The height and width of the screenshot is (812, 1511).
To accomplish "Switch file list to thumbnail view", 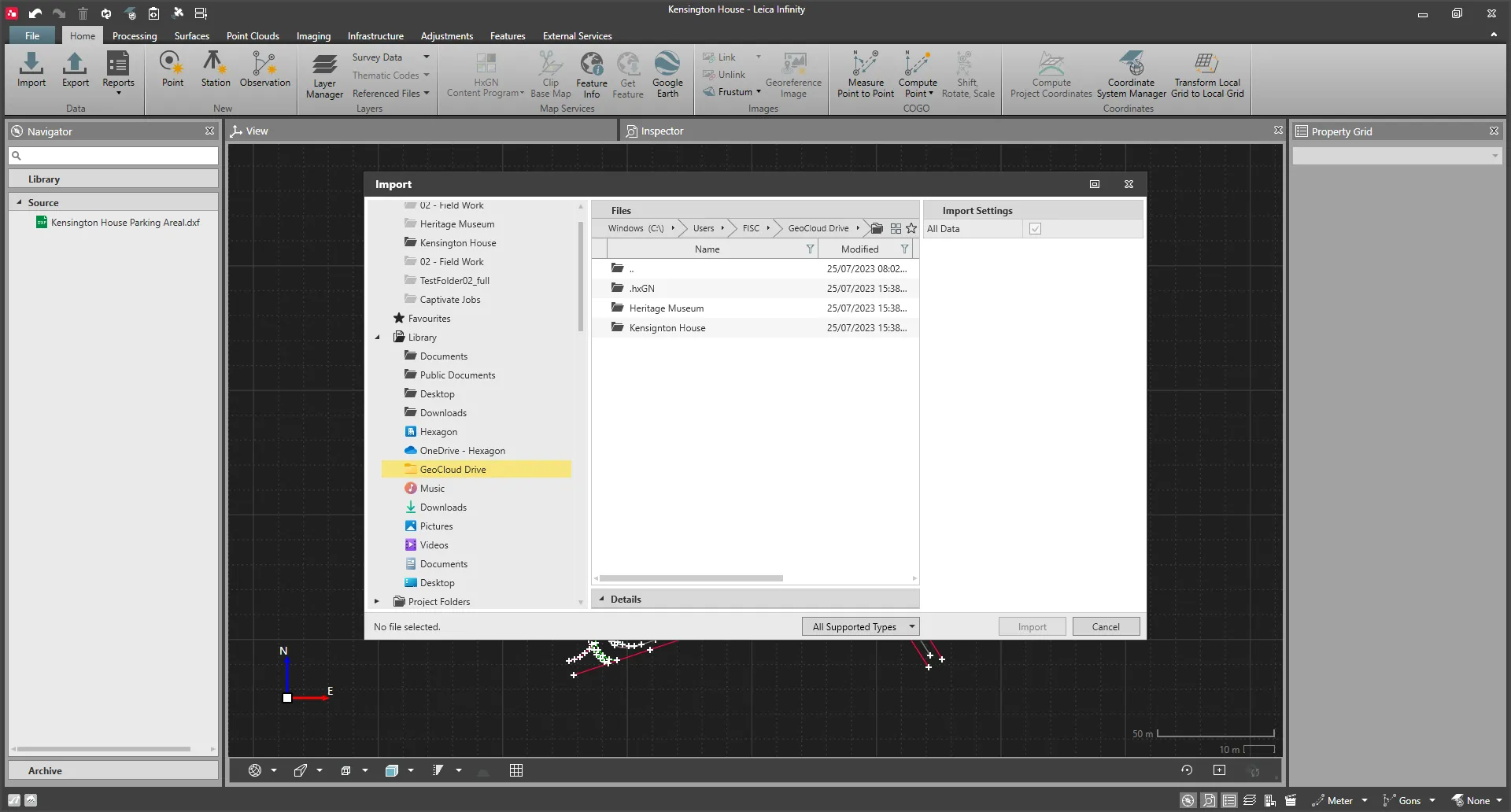I will point(896,229).
